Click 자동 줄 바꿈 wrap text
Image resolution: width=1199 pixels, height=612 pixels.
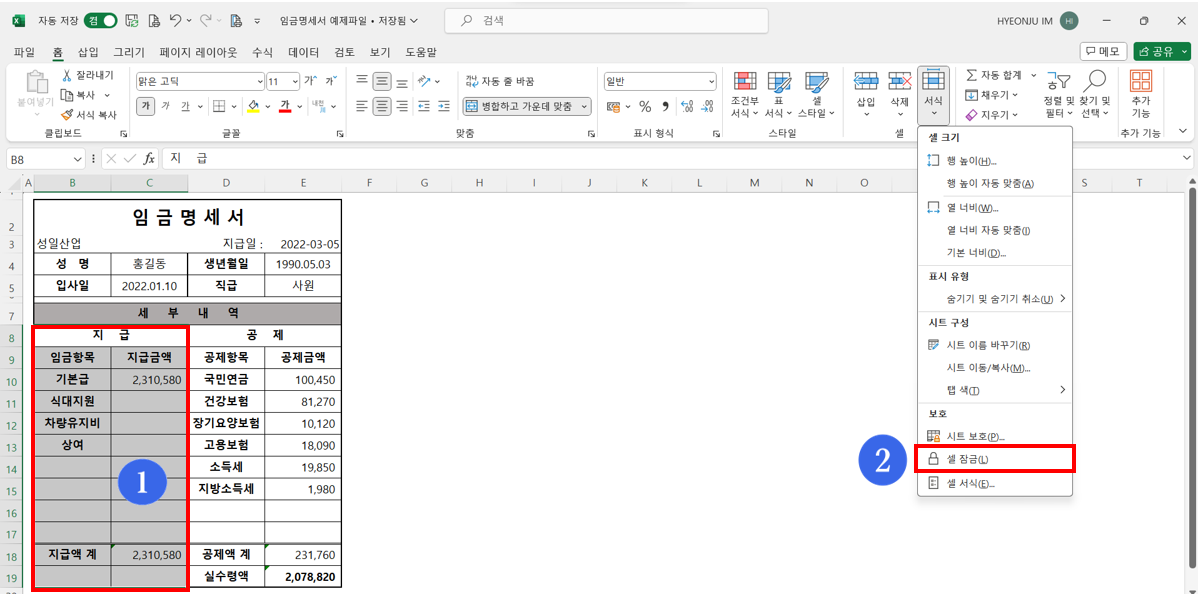[x=499, y=81]
